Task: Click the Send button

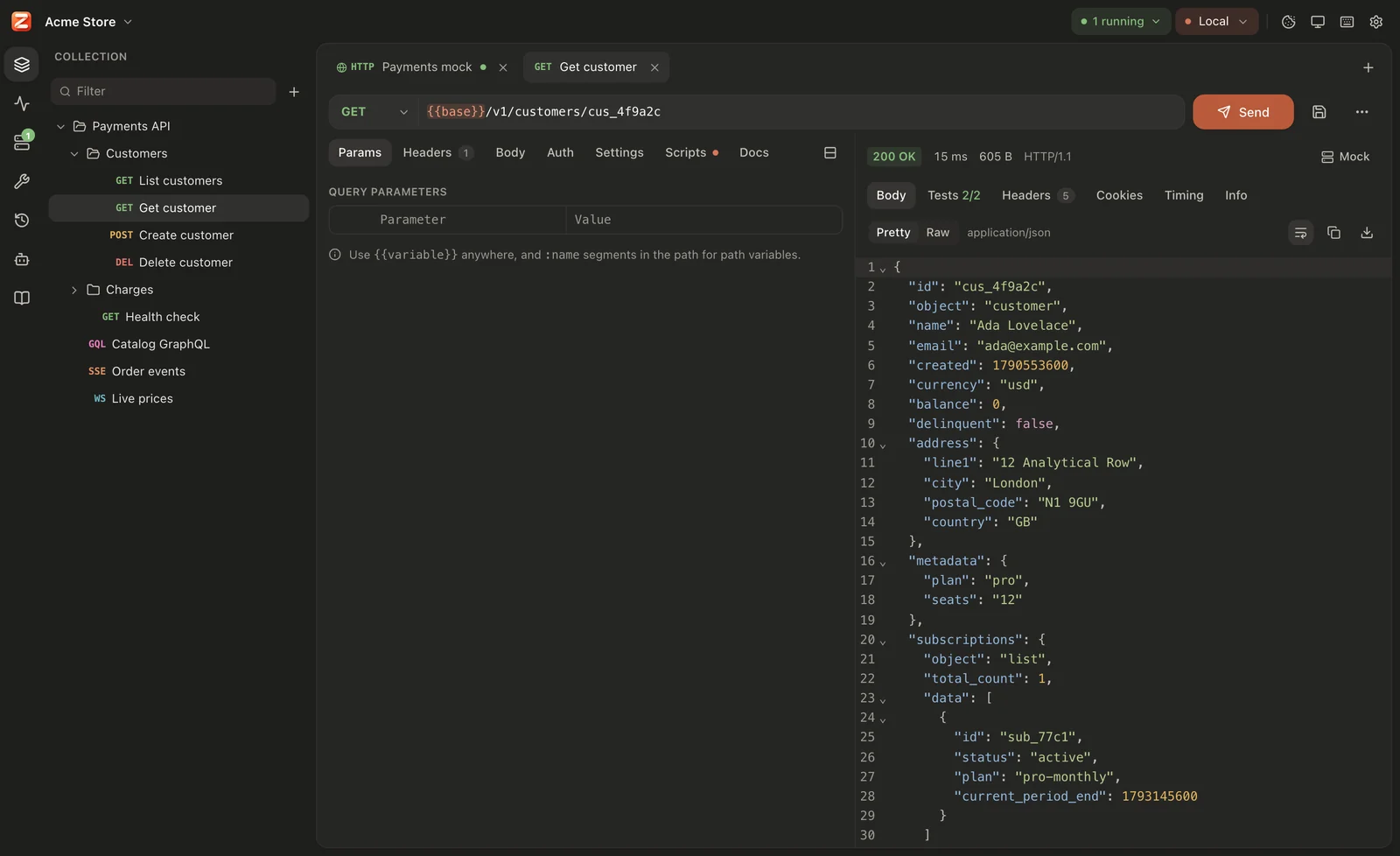Action: pos(1242,112)
